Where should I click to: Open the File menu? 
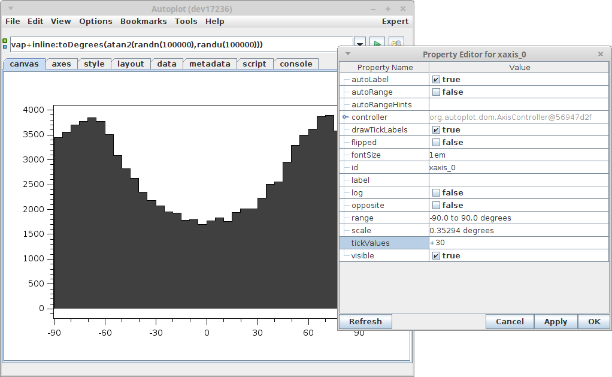pyautogui.click(x=12, y=21)
